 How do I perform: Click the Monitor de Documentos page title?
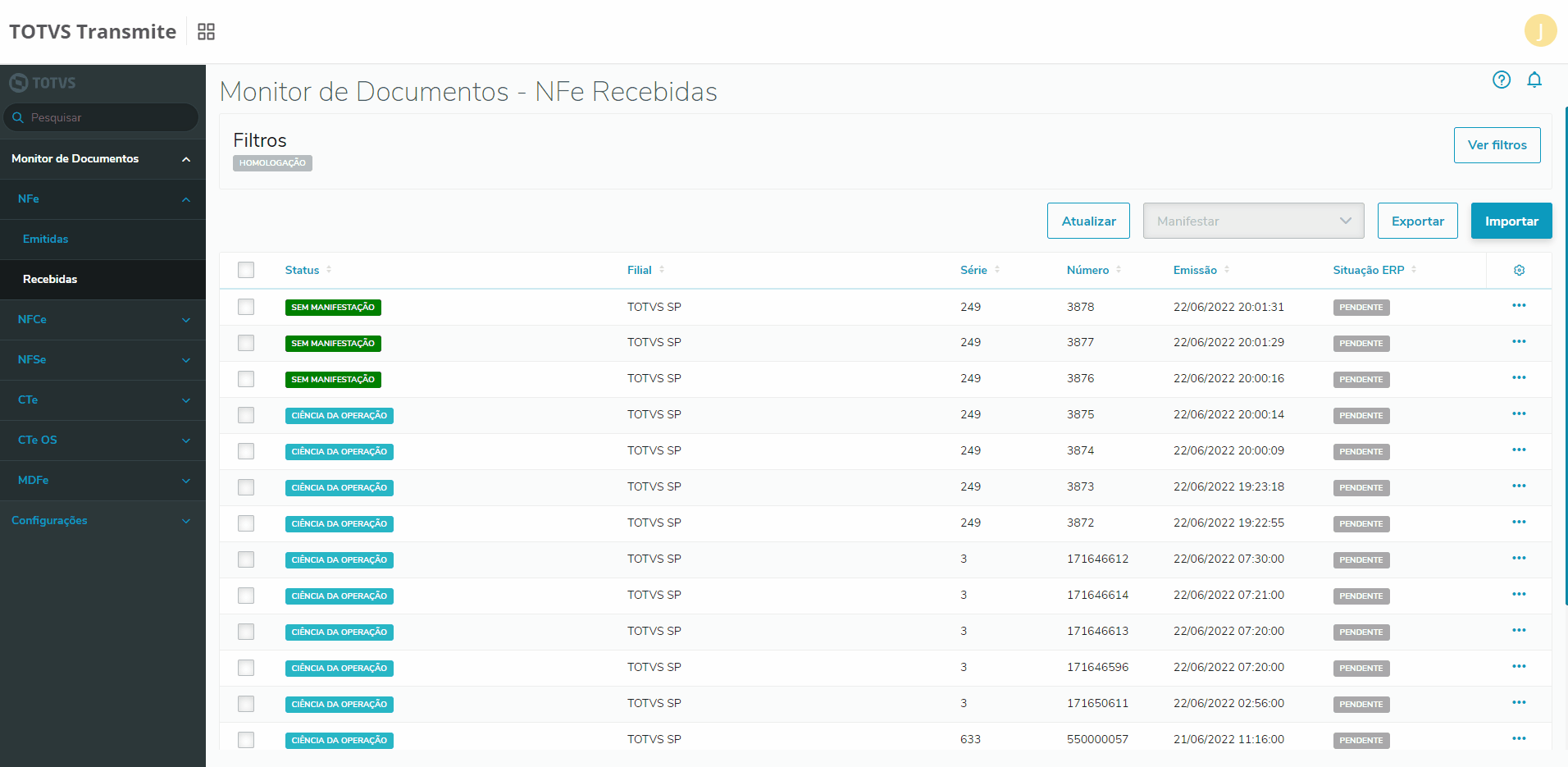point(468,91)
